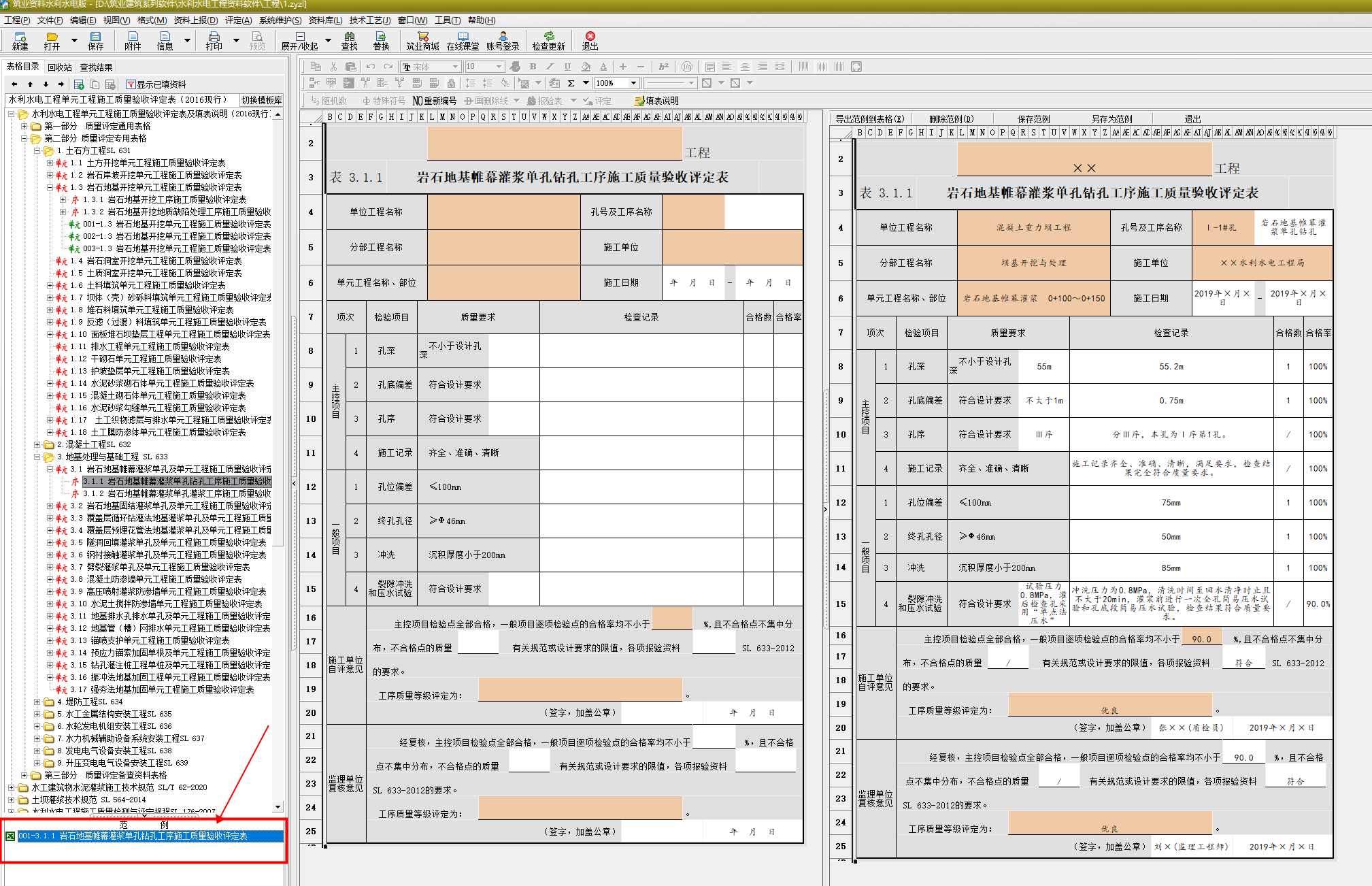Click the superscript b² icon
1372x886 pixels.
[x=664, y=67]
